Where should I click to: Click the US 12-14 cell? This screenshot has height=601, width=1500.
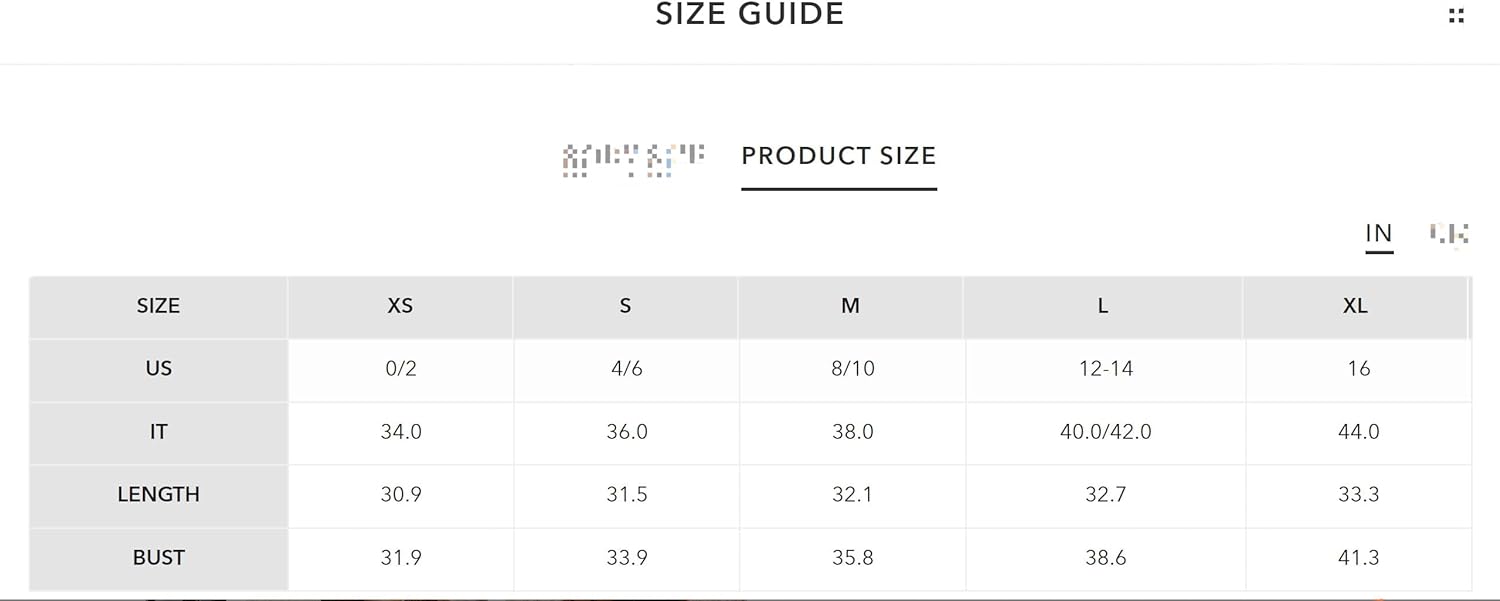click(1106, 370)
